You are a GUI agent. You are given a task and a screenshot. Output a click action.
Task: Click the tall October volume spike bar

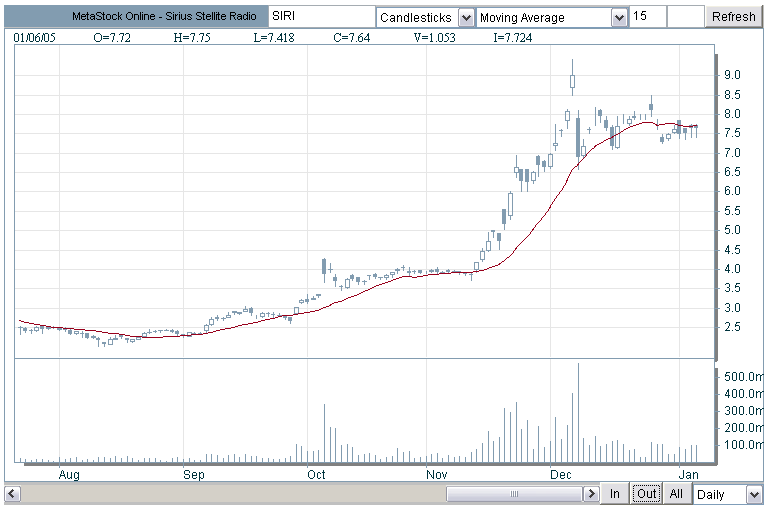click(324, 433)
